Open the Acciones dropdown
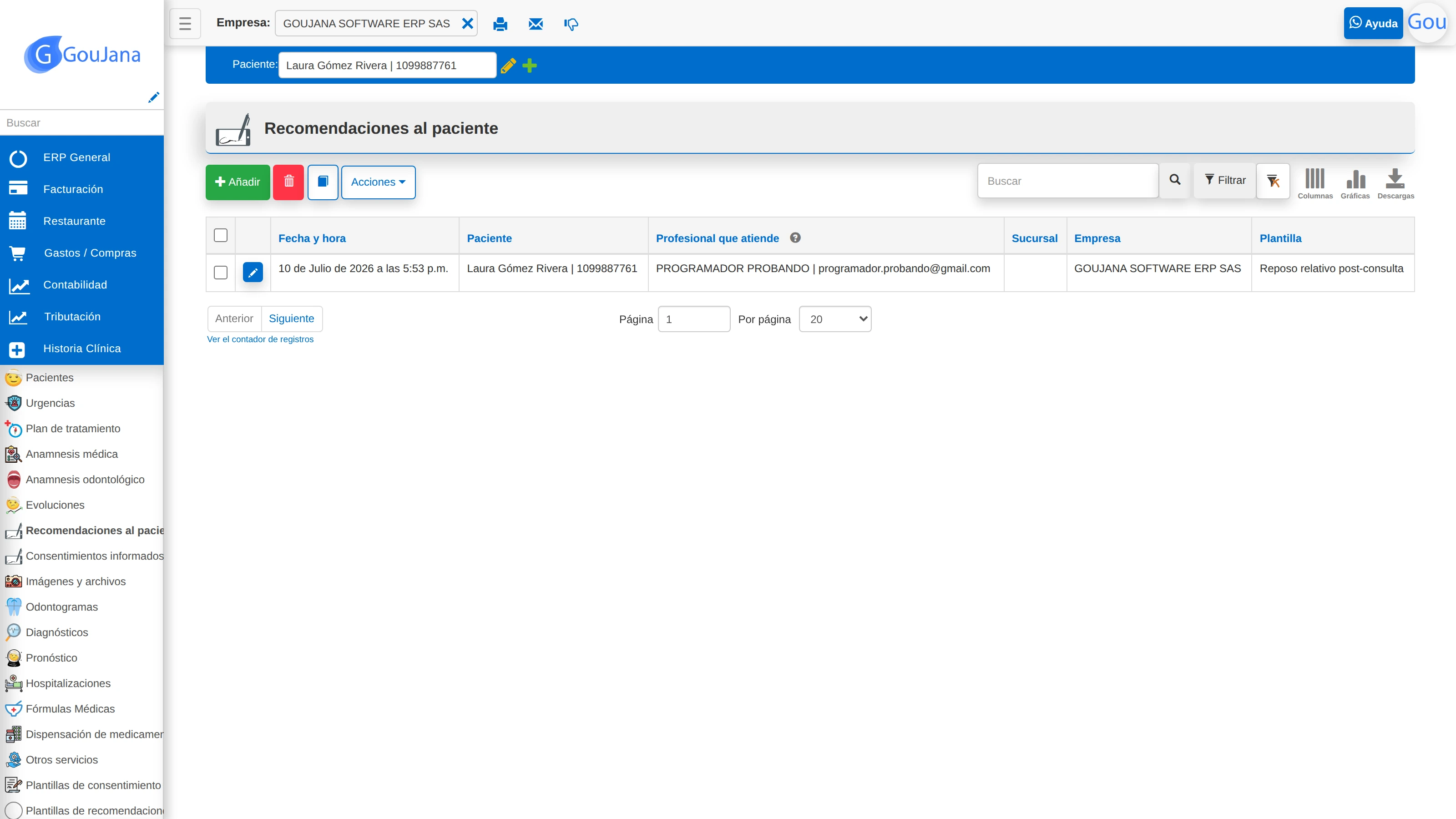1456x819 pixels. click(378, 182)
